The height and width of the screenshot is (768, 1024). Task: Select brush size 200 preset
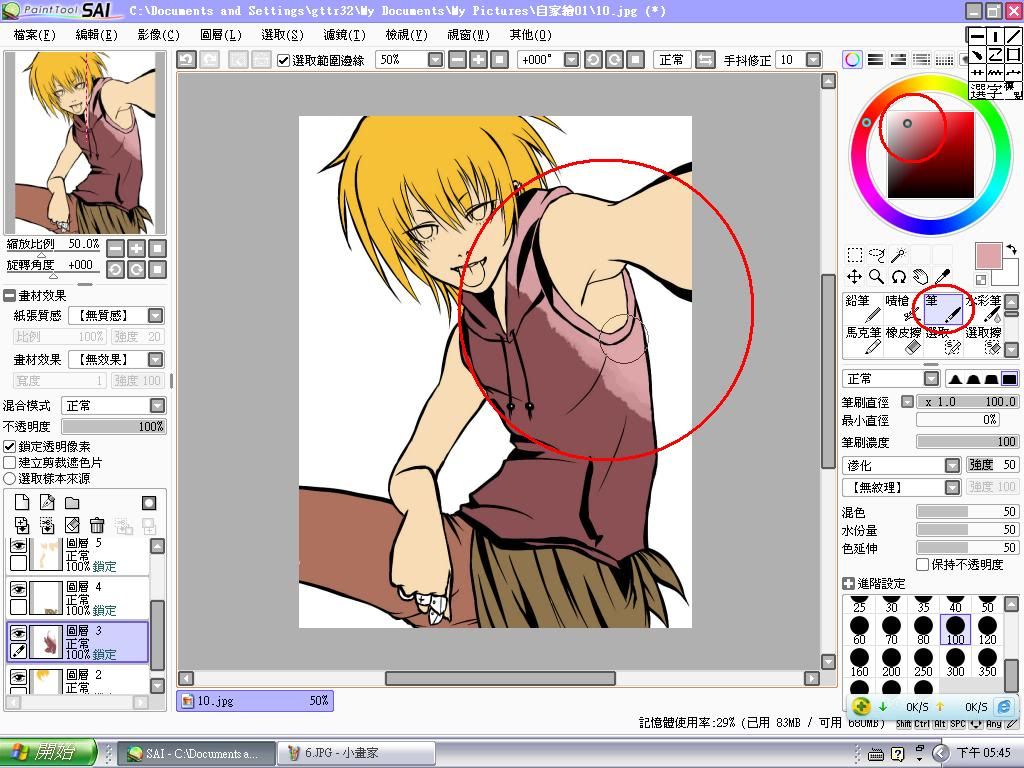click(891, 662)
